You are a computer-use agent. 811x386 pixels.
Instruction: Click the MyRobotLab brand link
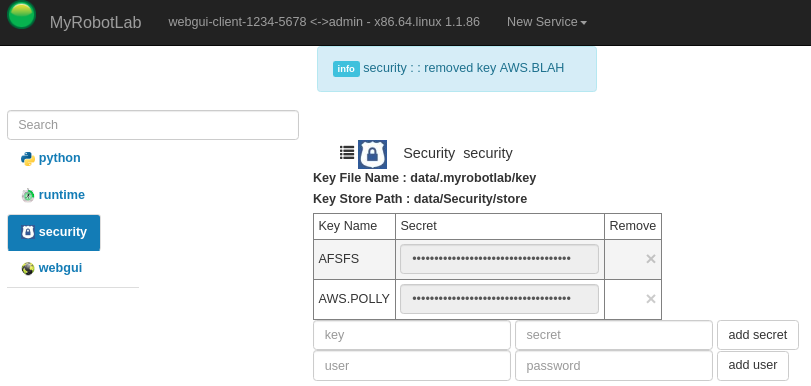point(96,23)
